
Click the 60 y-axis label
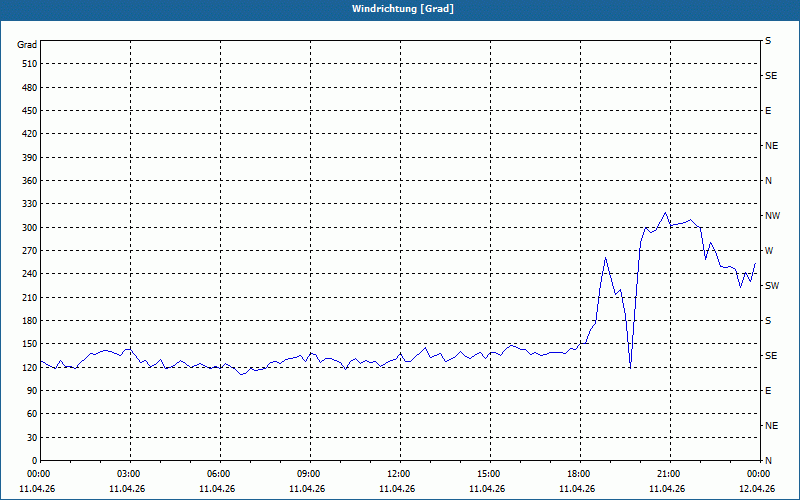[x=32, y=414]
